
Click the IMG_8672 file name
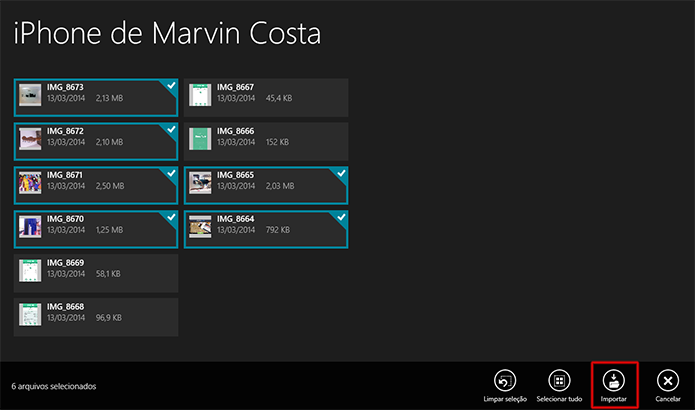click(x=65, y=131)
